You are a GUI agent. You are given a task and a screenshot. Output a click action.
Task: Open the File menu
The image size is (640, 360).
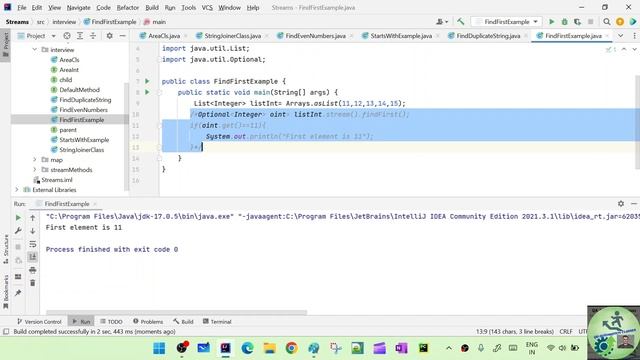(22, 8)
